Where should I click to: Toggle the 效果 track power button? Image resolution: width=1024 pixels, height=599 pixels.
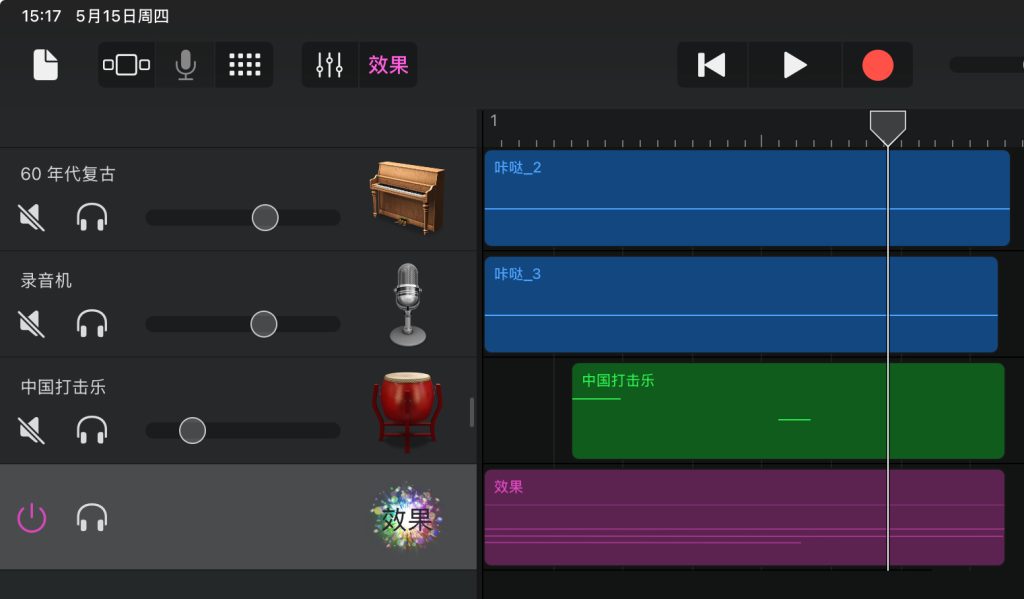click(31, 518)
